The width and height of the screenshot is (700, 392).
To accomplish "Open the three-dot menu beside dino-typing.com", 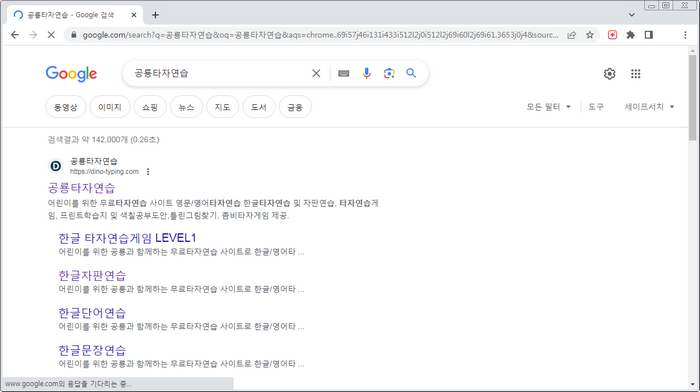I will pyautogui.click(x=148, y=171).
